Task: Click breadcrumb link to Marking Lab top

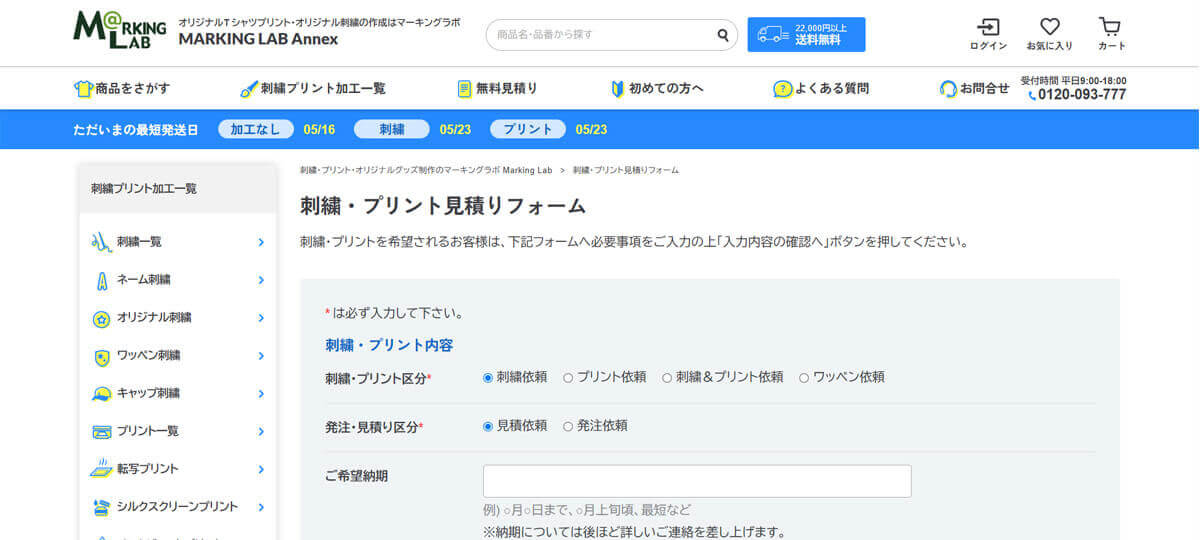Action: (x=426, y=170)
